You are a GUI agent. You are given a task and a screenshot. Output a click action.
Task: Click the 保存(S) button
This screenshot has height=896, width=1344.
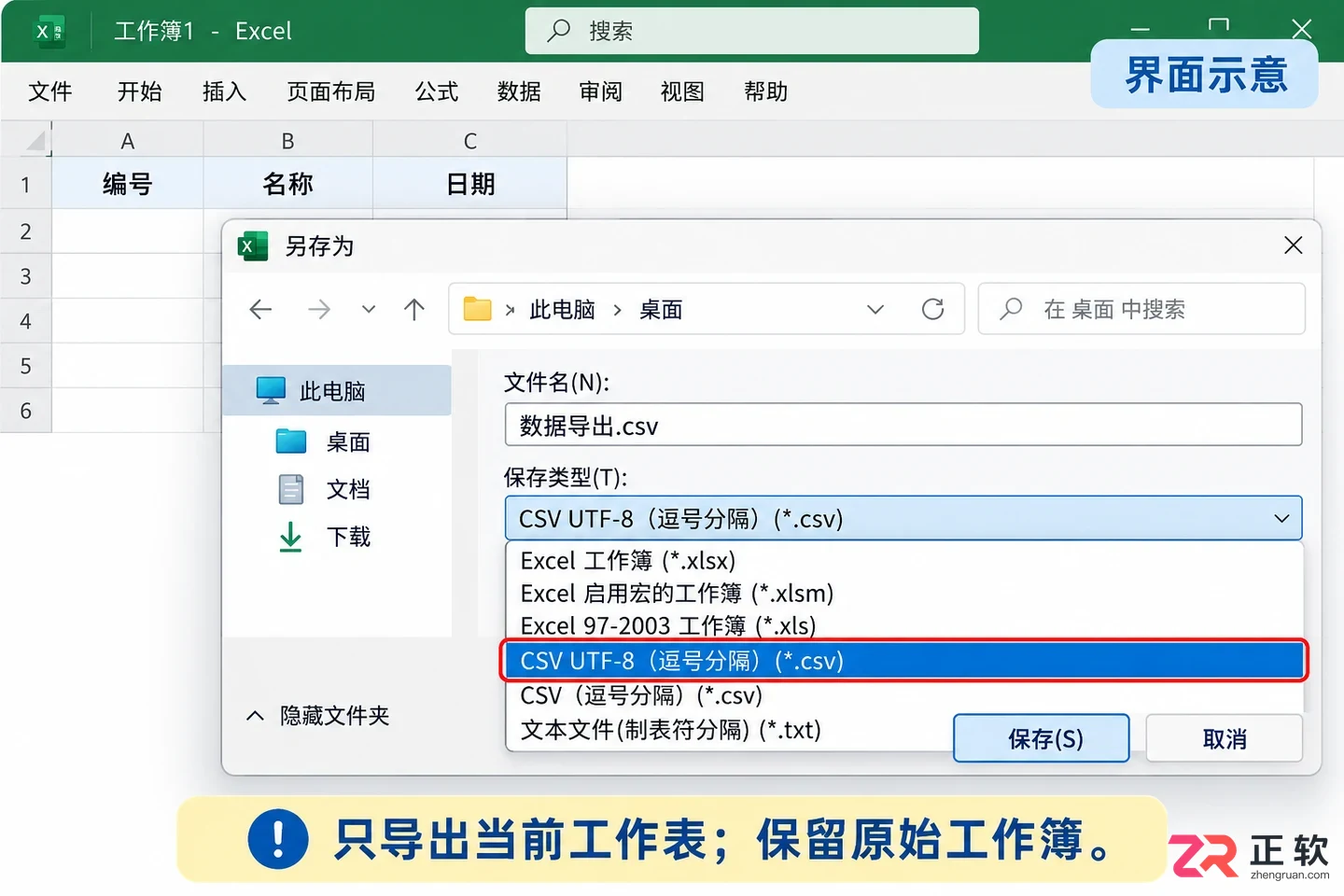[1042, 738]
